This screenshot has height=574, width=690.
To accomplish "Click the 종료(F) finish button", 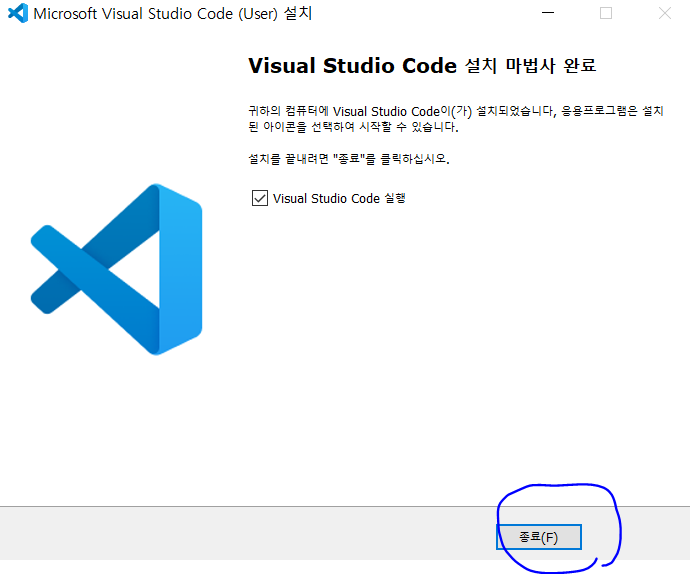I will (539, 537).
